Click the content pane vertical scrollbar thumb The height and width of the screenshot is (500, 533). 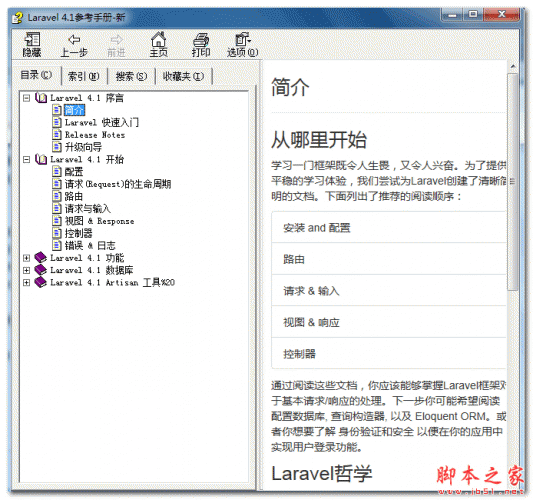[x=513, y=182]
